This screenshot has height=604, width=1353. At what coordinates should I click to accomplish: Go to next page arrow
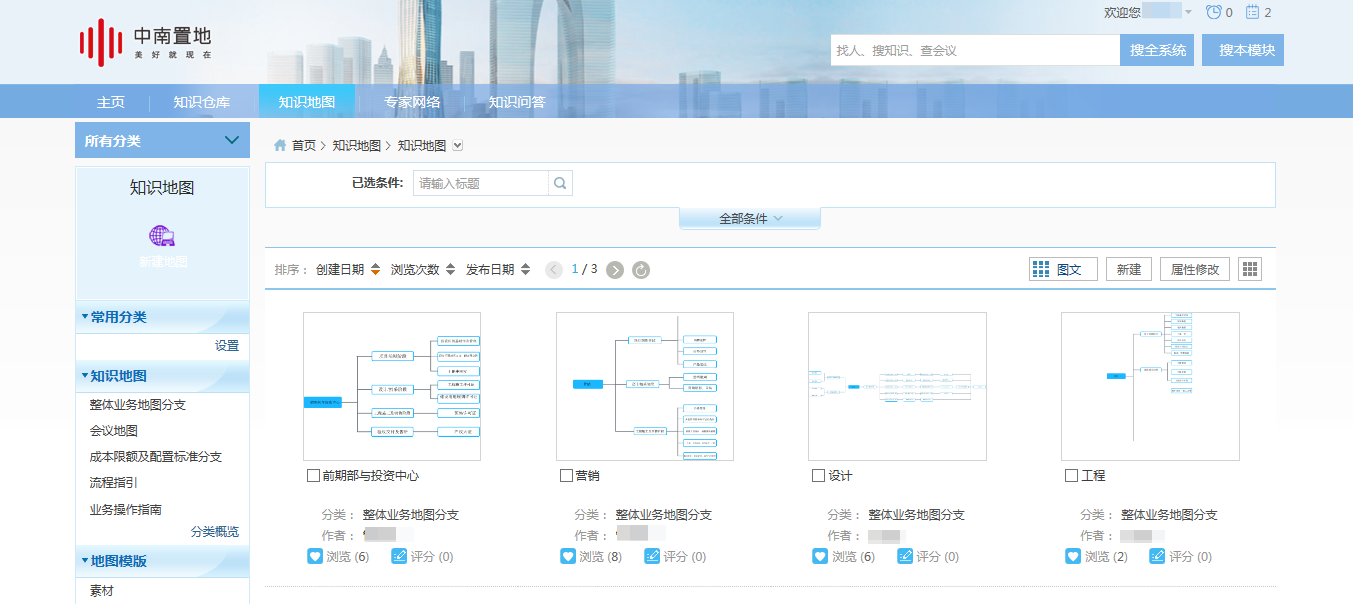pyautogui.click(x=615, y=270)
